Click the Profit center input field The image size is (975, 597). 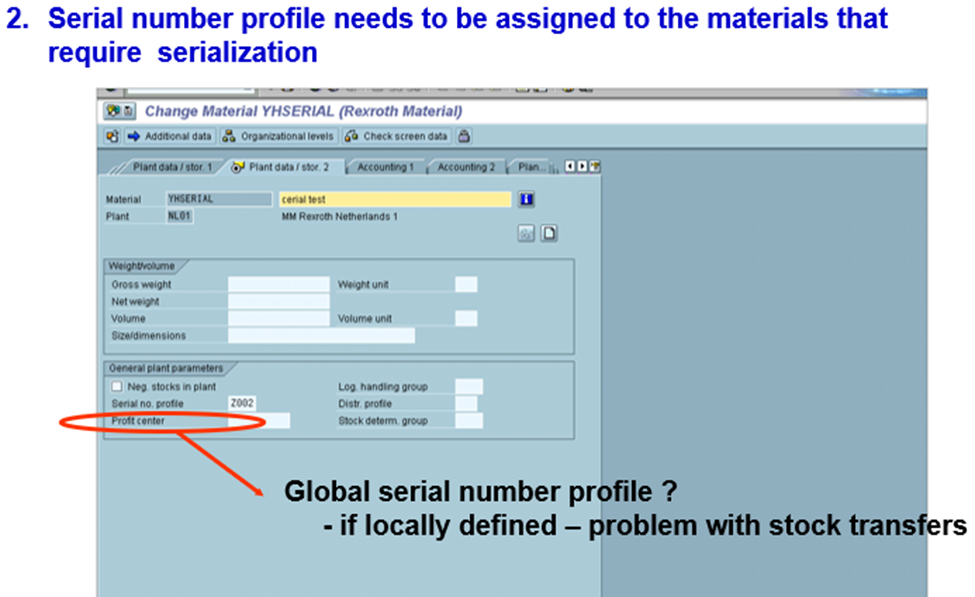[x=259, y=421]
